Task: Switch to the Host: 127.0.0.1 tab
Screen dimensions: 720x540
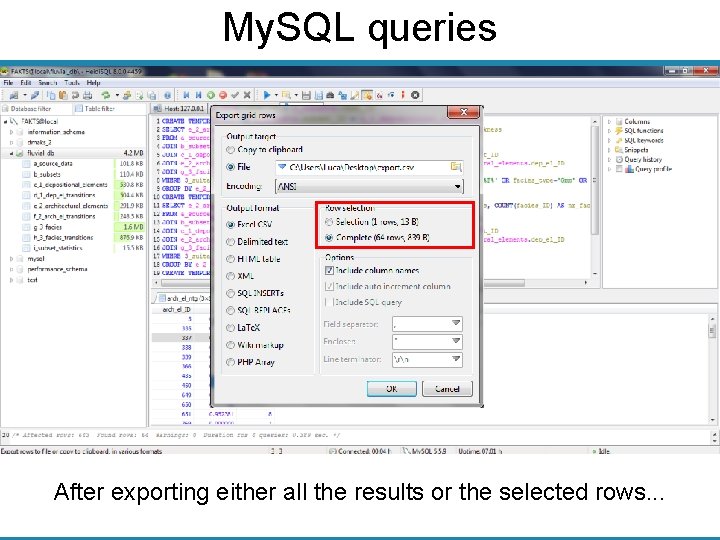Action: (x=179, y=108)
